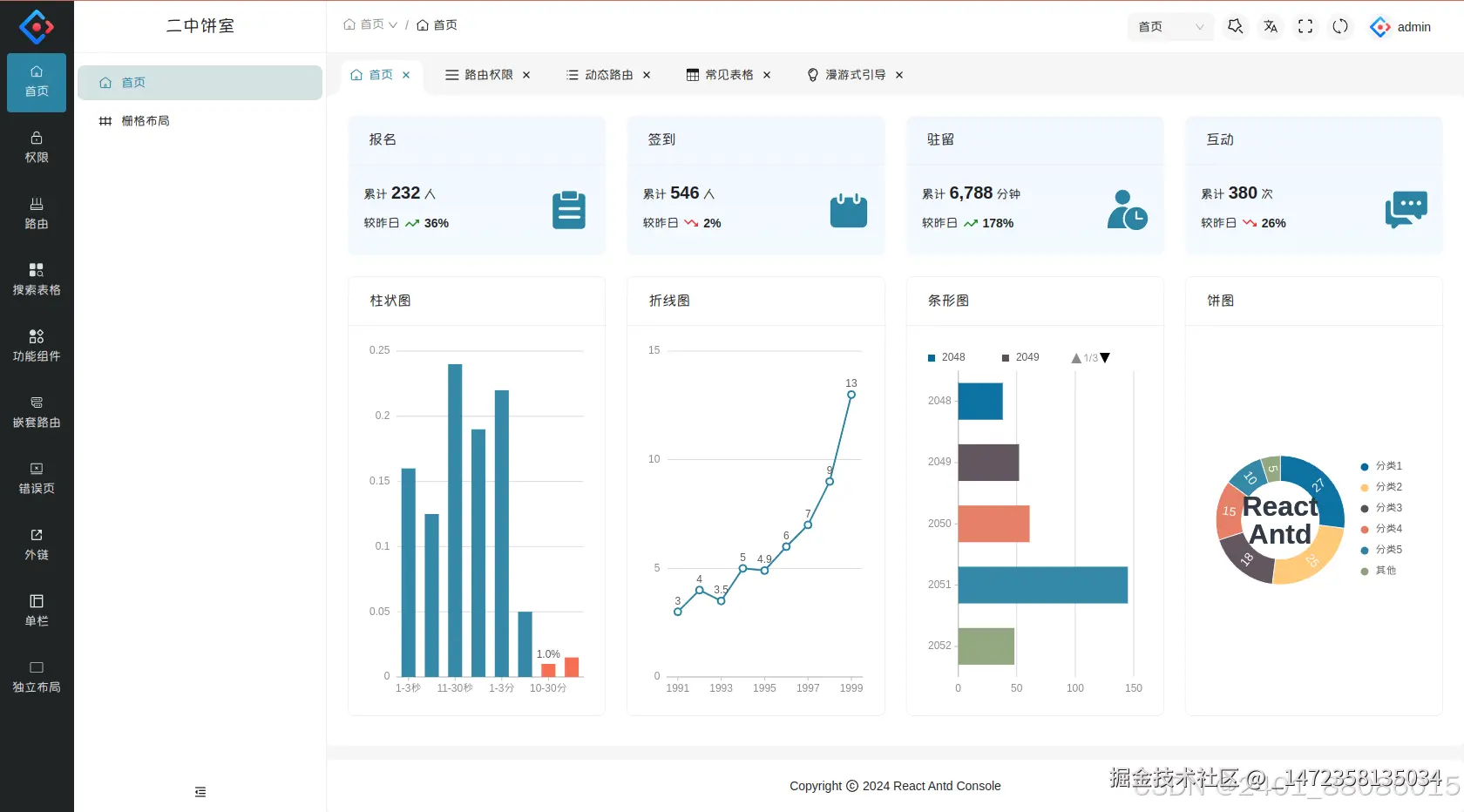Viewport: 1464px width, 812px height.
Task: Close the 漫游式引导 tab
Action: point(899,75)
